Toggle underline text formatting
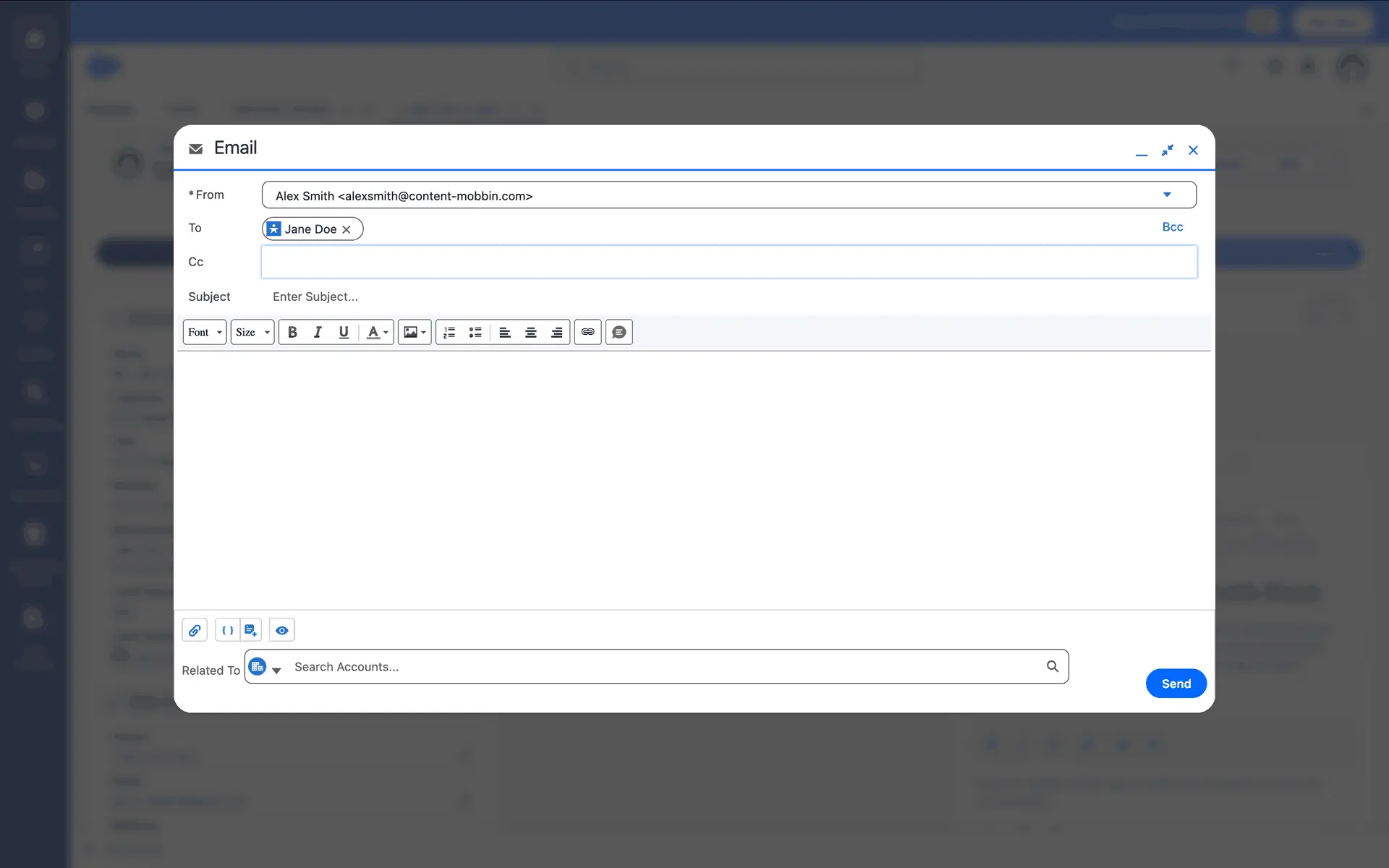Image resolution: width=1389 pixels, height=868 pixels. [344, 332]
